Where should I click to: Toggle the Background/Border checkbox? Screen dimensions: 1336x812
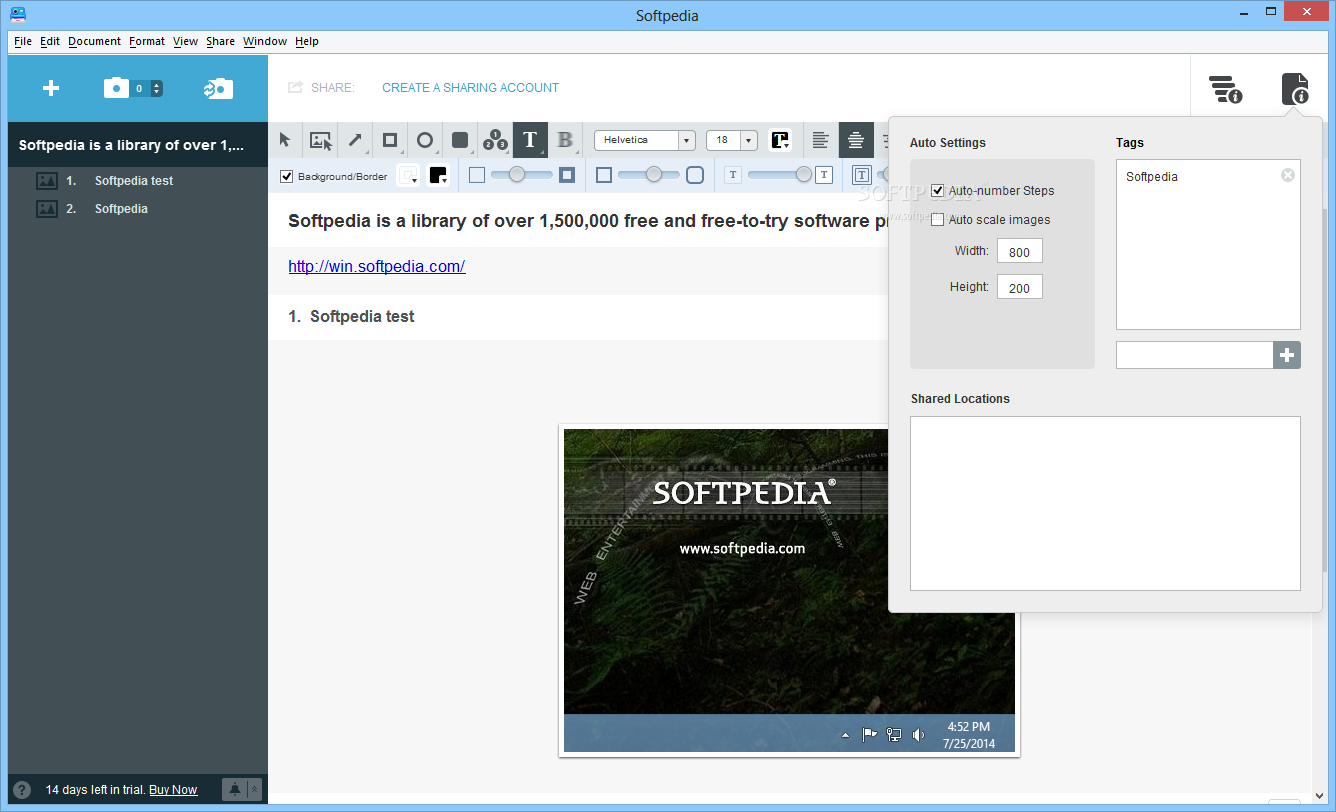pyautogui.click(x=287, y=176)
